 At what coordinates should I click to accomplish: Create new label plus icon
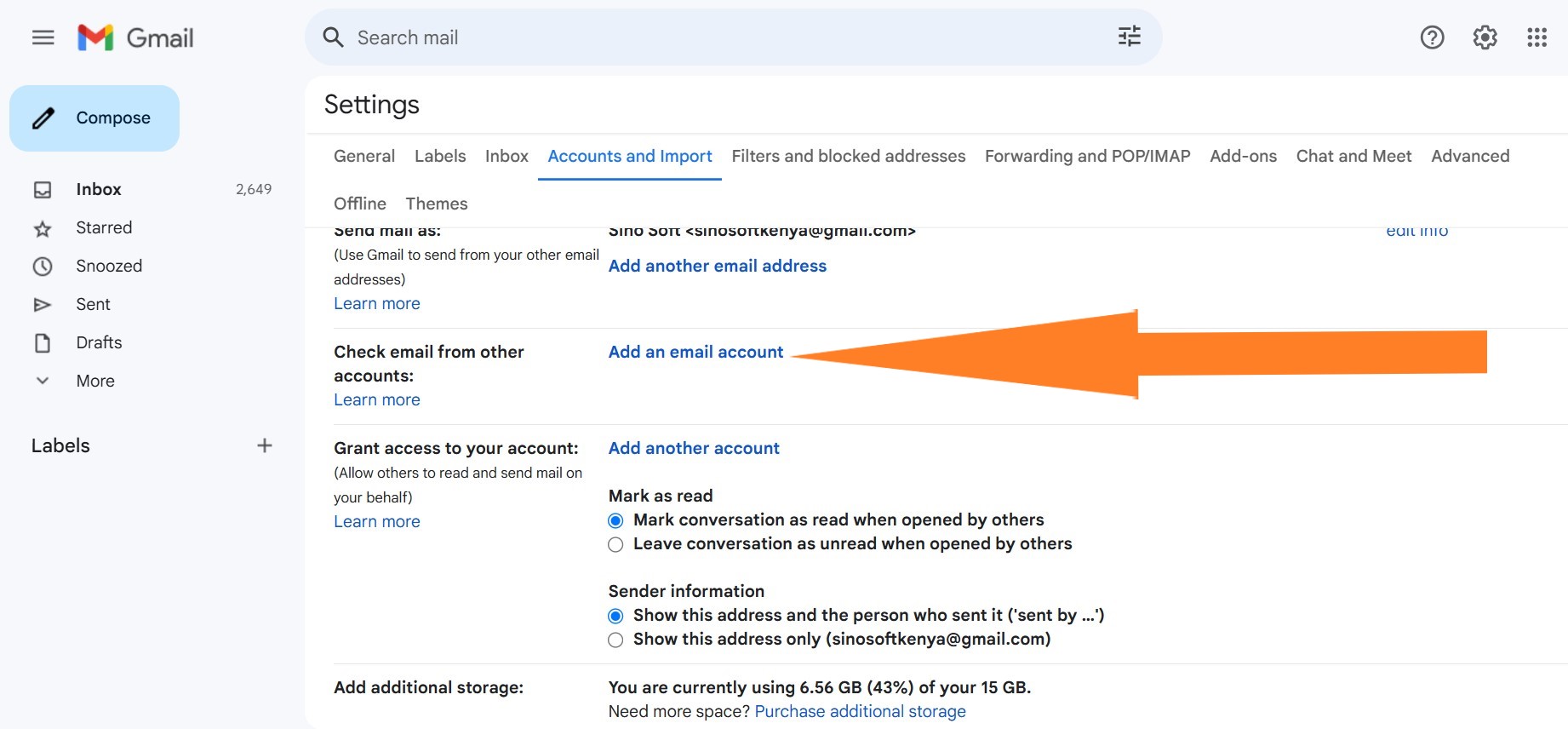[265, 445]
